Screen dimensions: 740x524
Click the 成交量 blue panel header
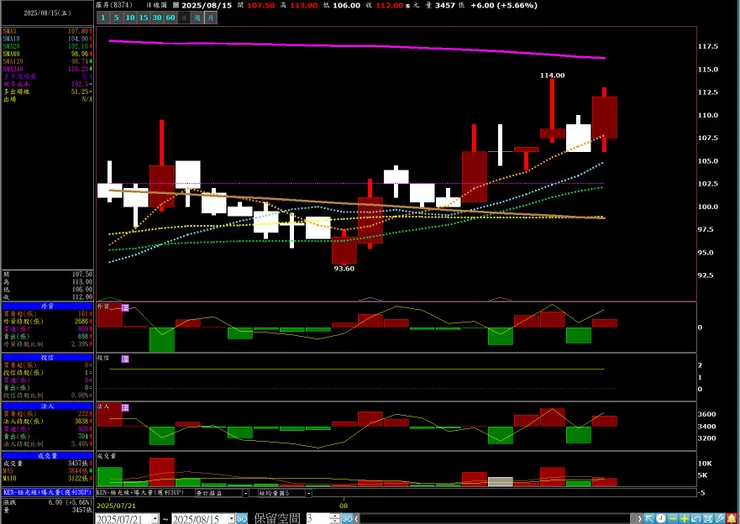pyautogui.click(x=47, y=456)
